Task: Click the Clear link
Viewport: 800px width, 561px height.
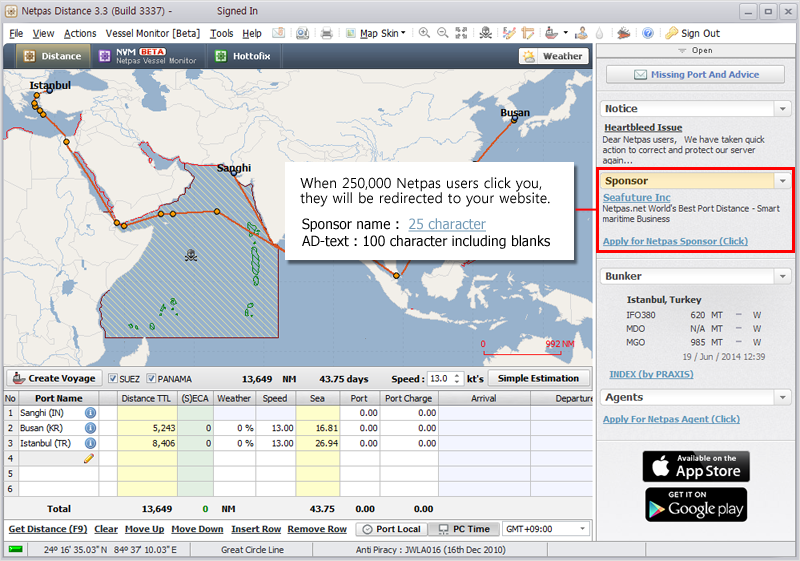Action: pyautogui.click(x=106, y=529)
